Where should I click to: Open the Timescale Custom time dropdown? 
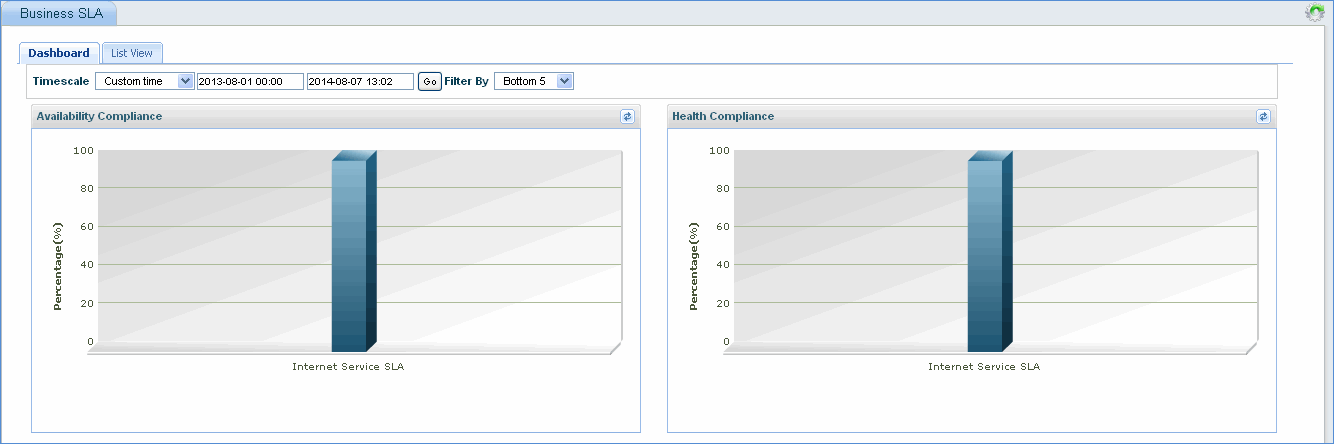click(x=145, y=81)
